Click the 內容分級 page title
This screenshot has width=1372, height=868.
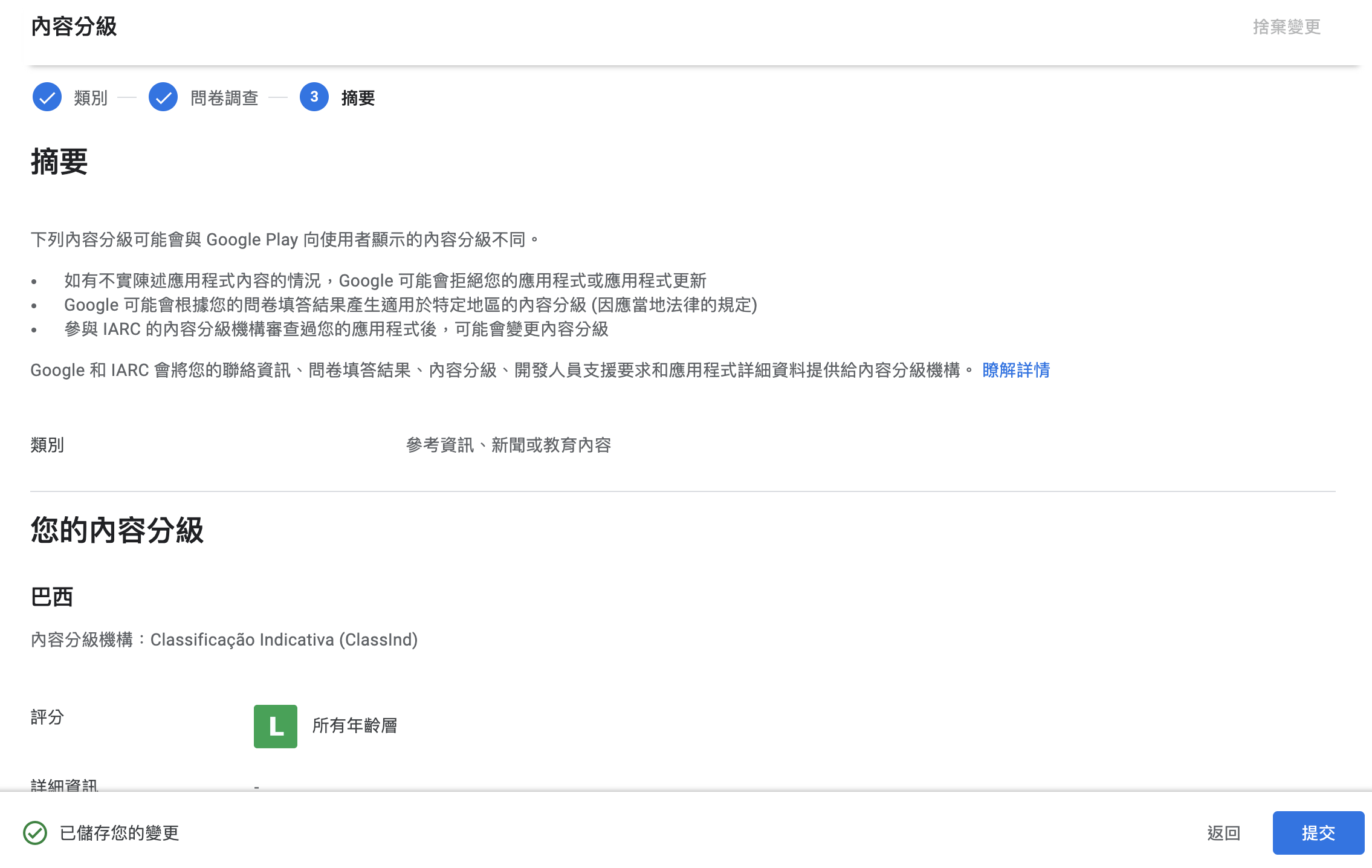[x=74, y=27]
